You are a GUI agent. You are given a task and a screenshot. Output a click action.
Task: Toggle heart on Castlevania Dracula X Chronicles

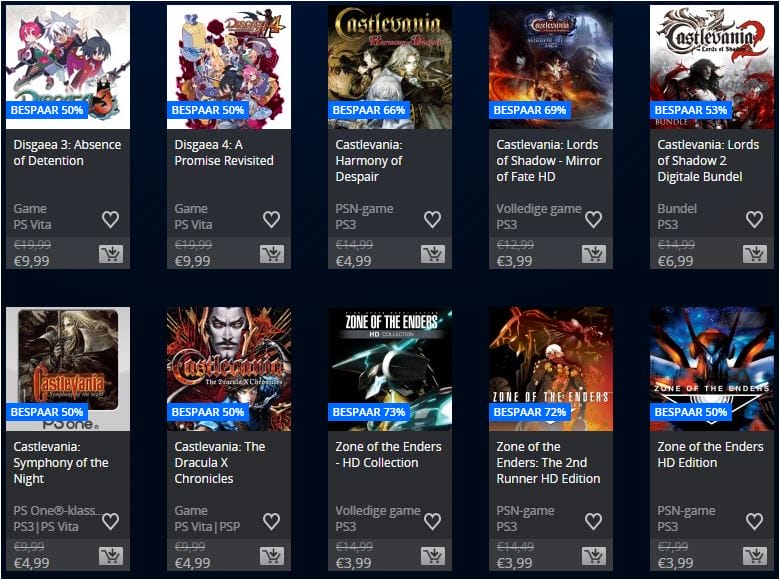(x=272, y=521)
